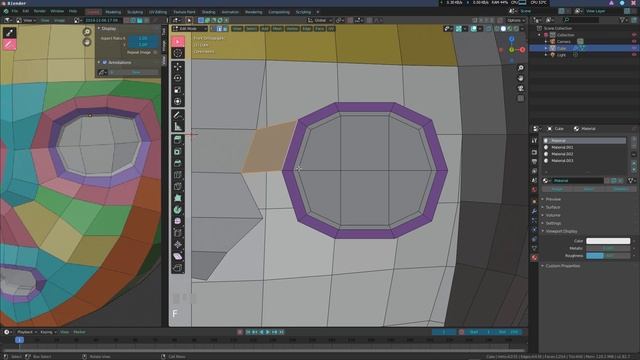
Task: Select the viewport Annotate pencil tool
Action: click(x=178, y=115)
